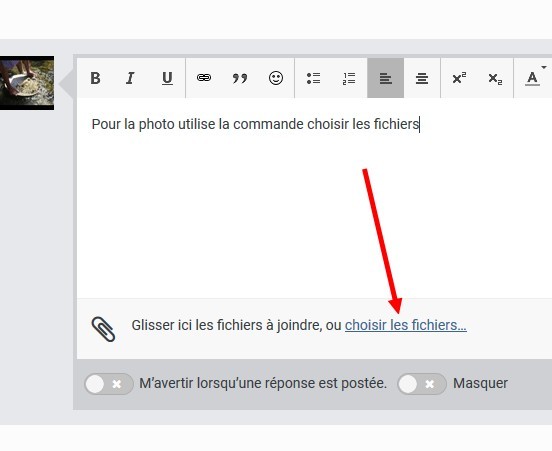The image size is (552, 451).
Task: Open the 'choisir les fichiers...' link
Action: coord(406,325)
